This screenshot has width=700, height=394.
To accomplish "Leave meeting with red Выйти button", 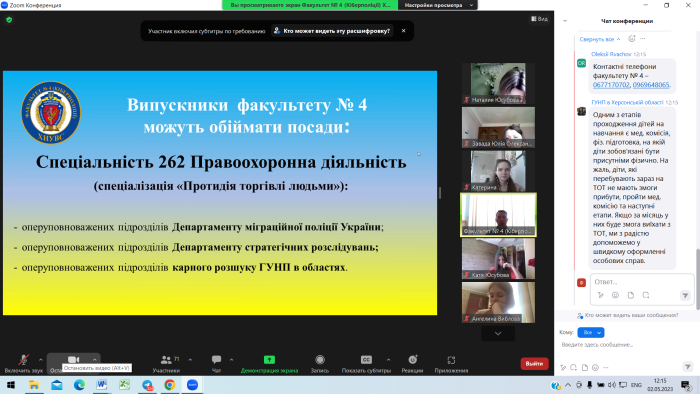I will coord(534,364).
